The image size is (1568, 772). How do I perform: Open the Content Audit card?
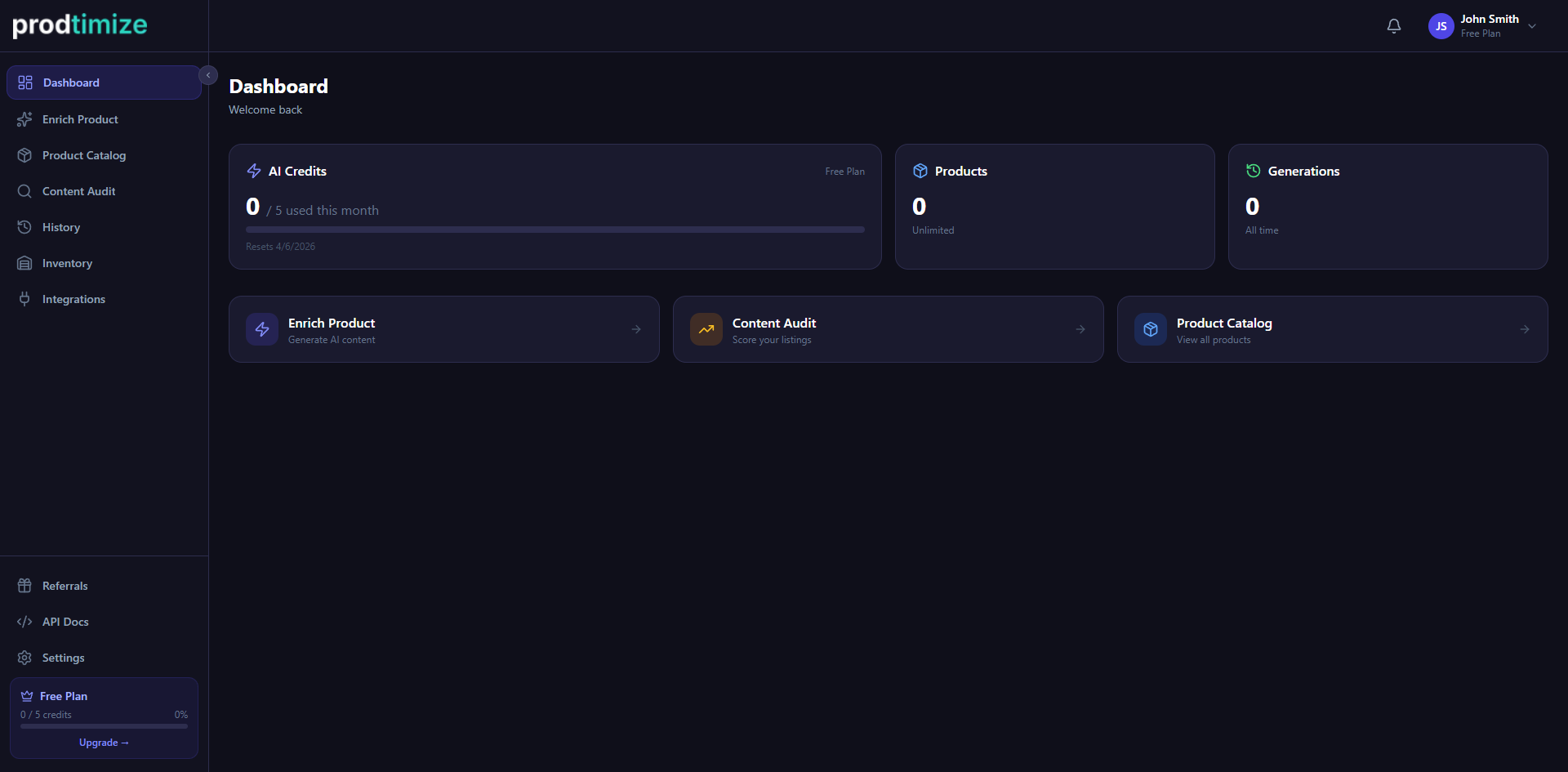coord(888,329)
